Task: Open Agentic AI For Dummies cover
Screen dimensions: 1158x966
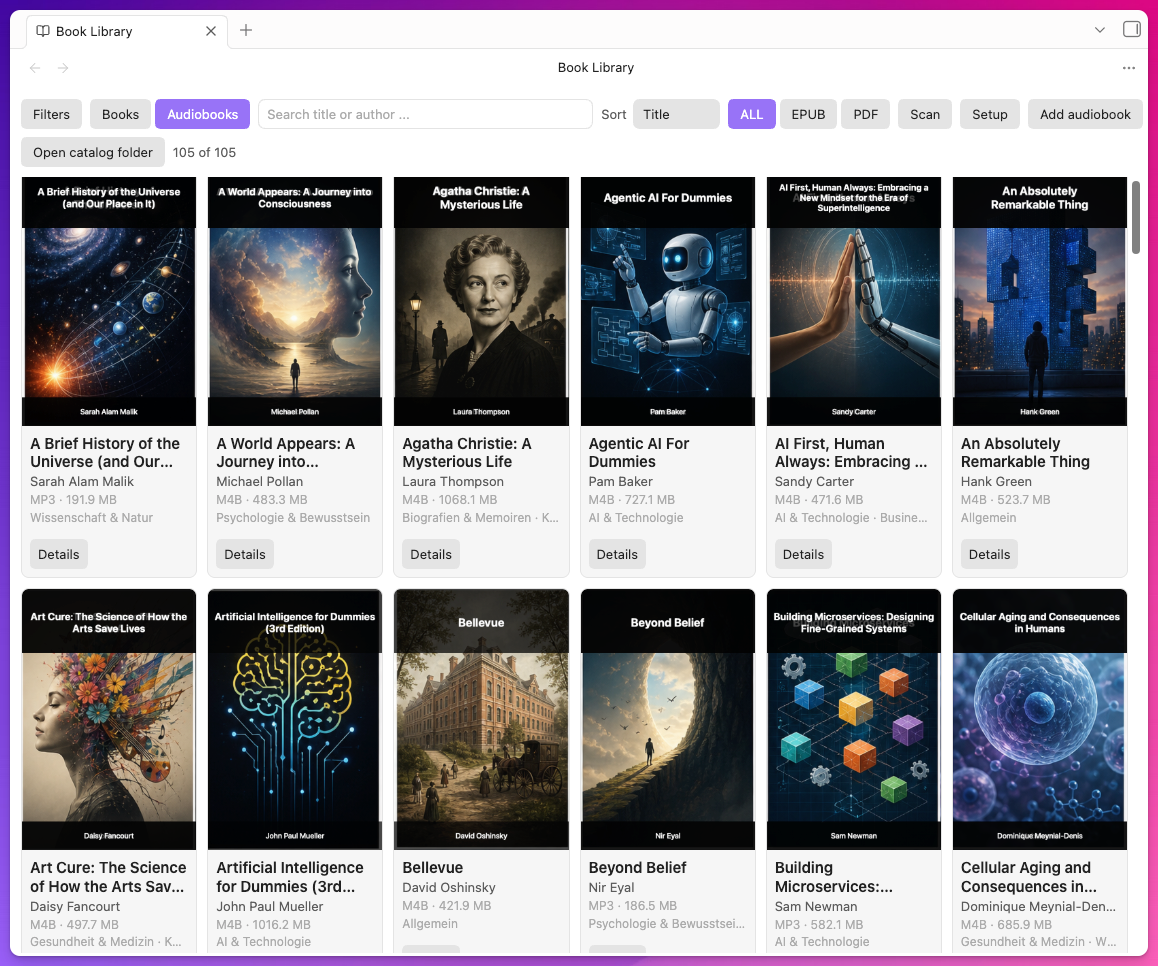Action: pyautogui.click(x=668, y=301)
